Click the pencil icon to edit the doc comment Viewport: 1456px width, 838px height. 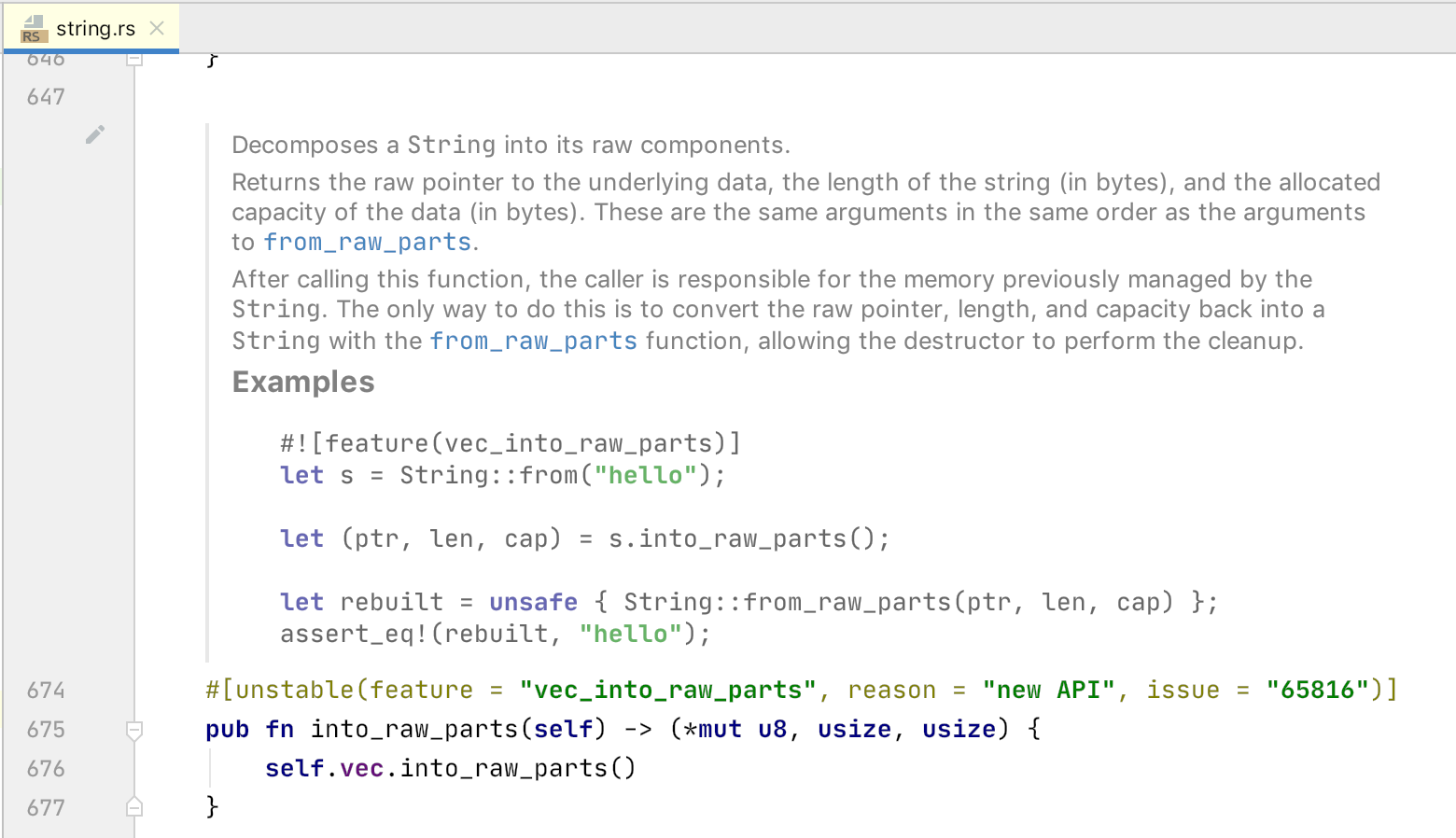(x=94, y=134)
